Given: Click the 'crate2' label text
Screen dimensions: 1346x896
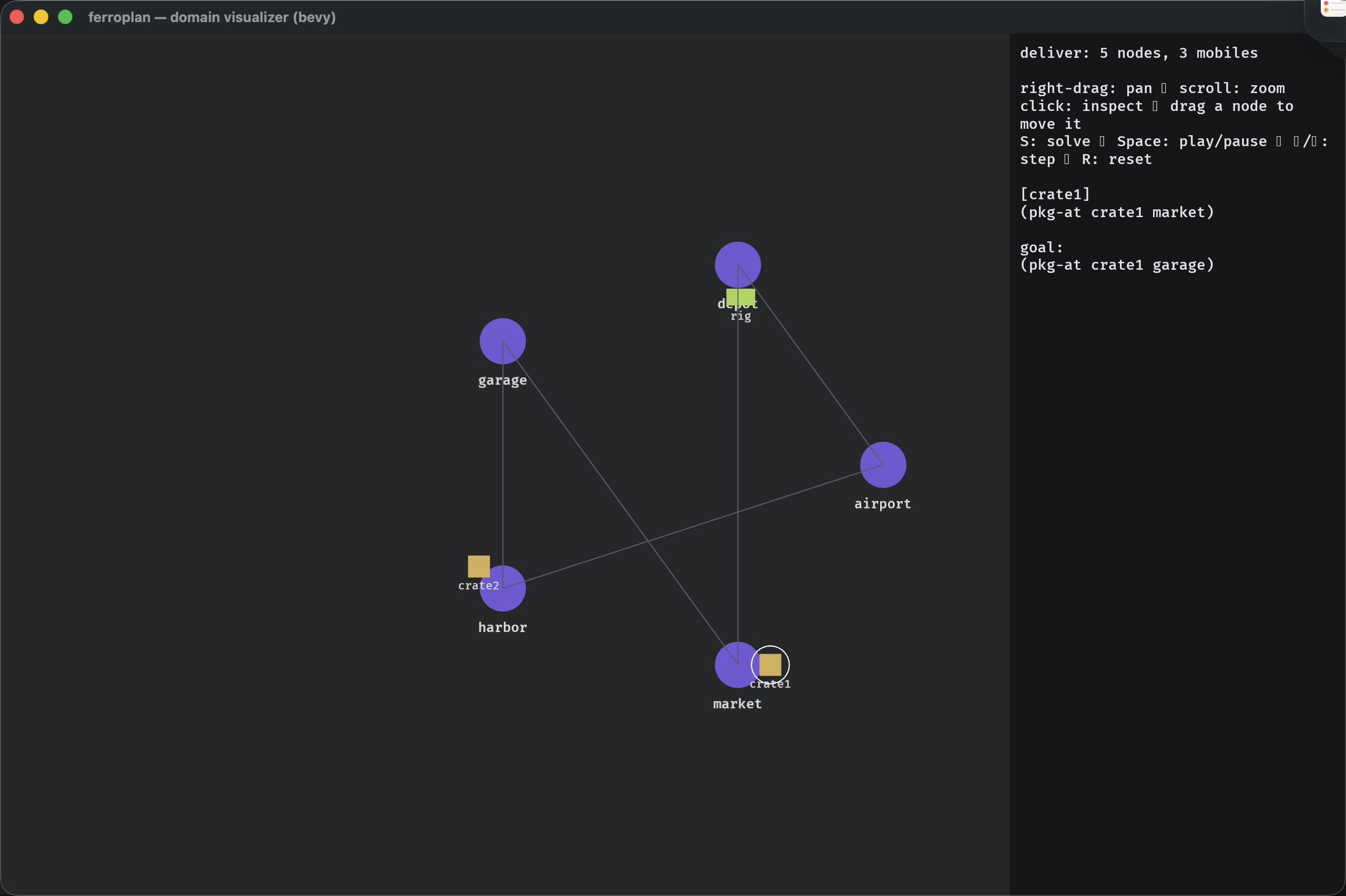Looking at the screenshot, I should pos(479,586).
